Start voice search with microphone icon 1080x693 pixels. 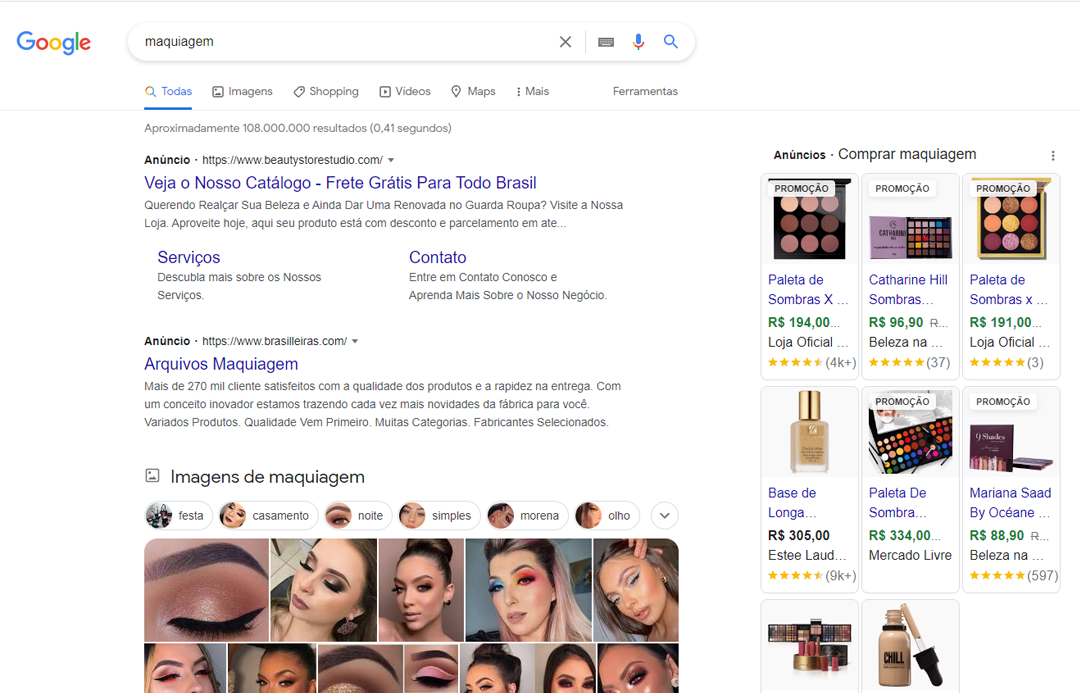tap(638, 42)
